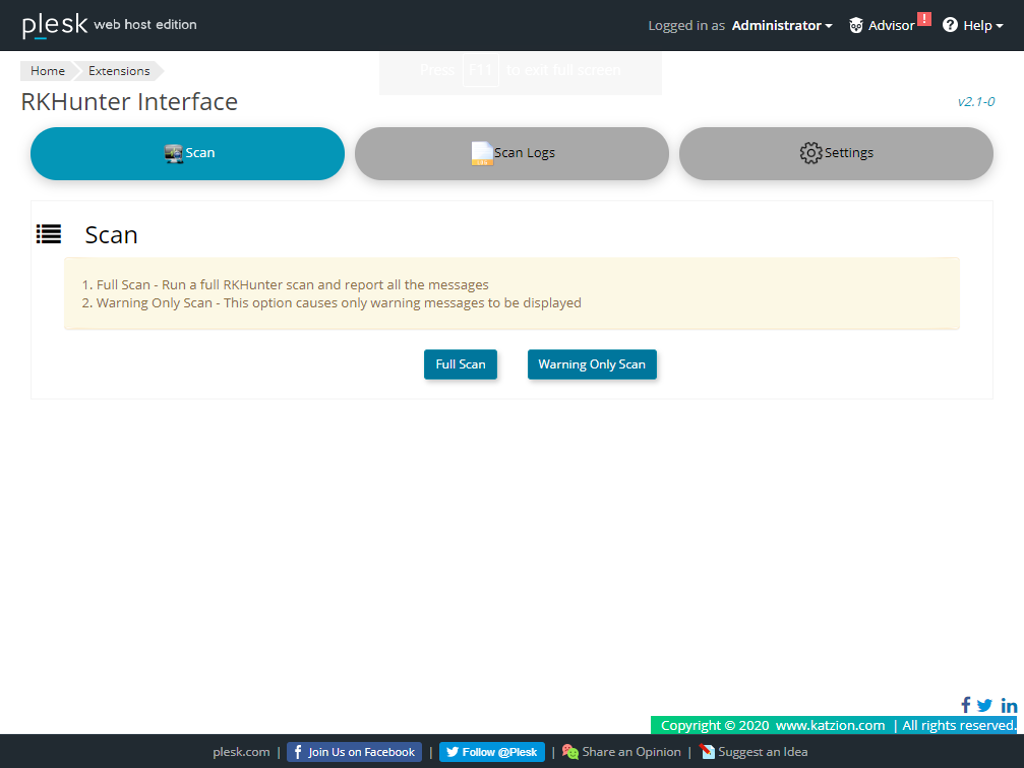
Task: Click the v2.1-0 version label
Action: tap(976, 101)
